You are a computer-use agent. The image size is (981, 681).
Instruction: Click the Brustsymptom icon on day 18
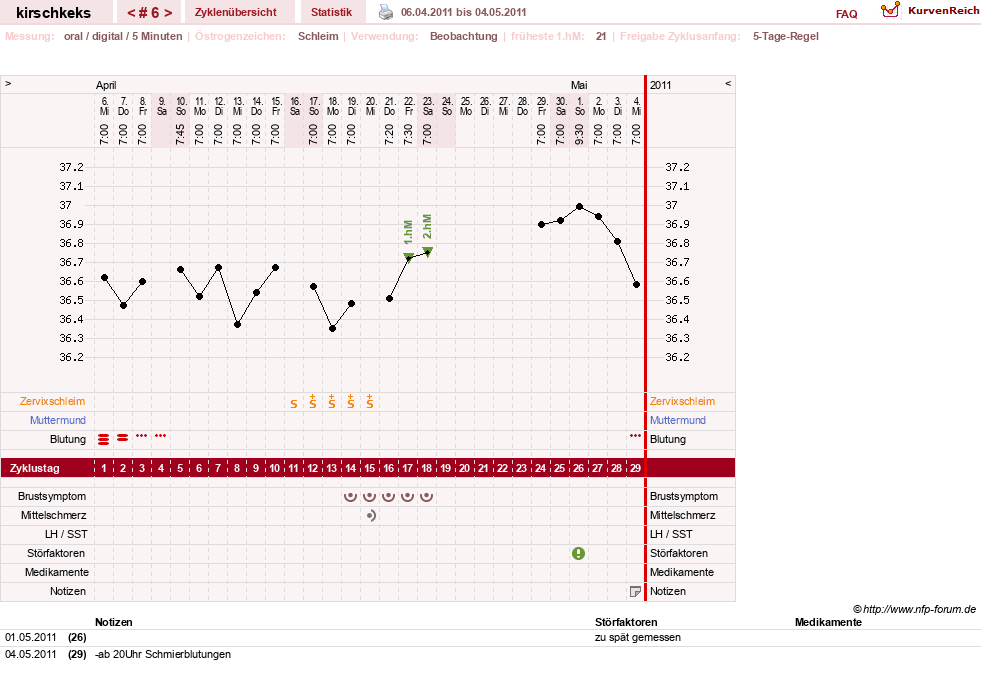click(x=427, y=496)
